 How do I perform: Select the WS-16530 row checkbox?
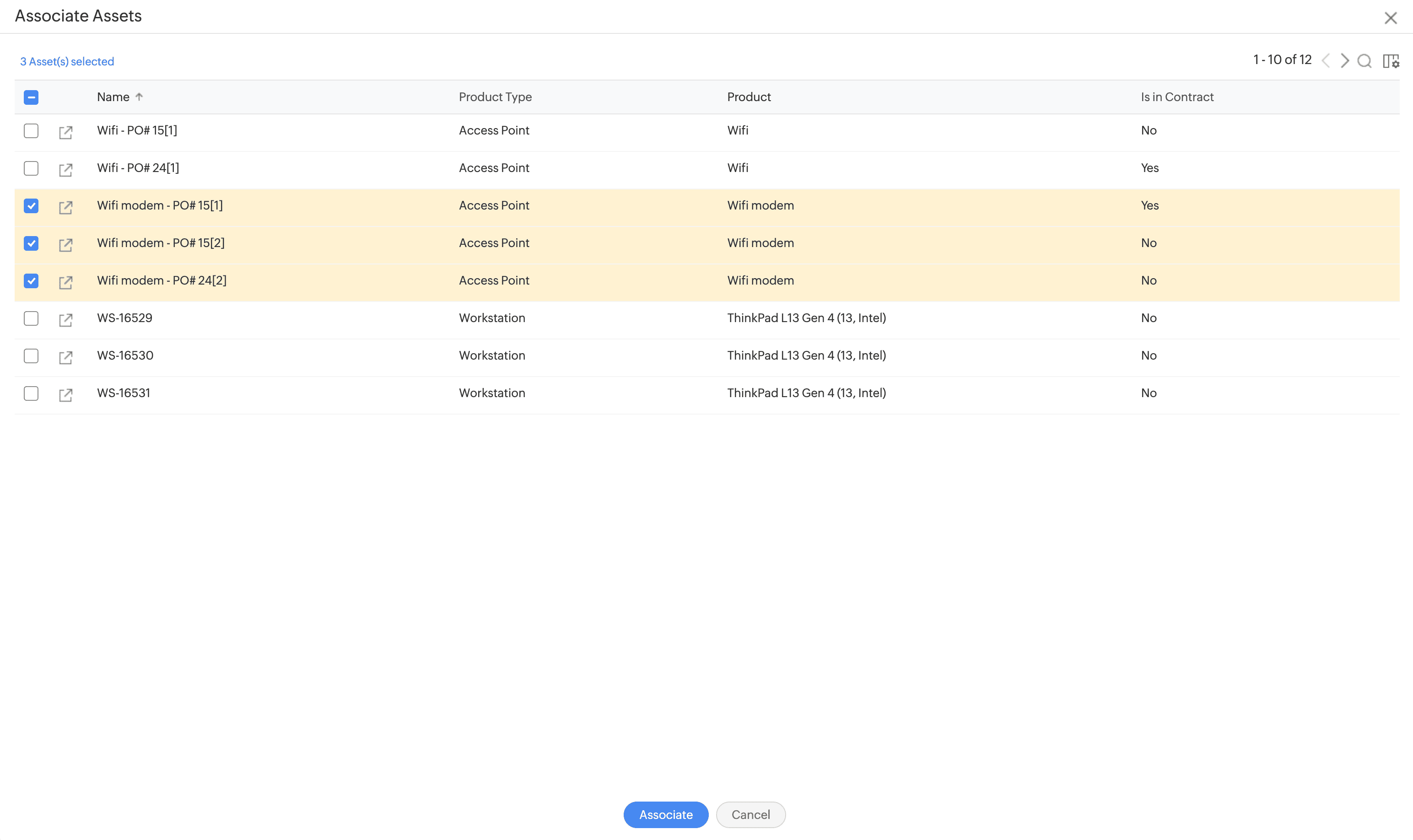tap(31, 356)
